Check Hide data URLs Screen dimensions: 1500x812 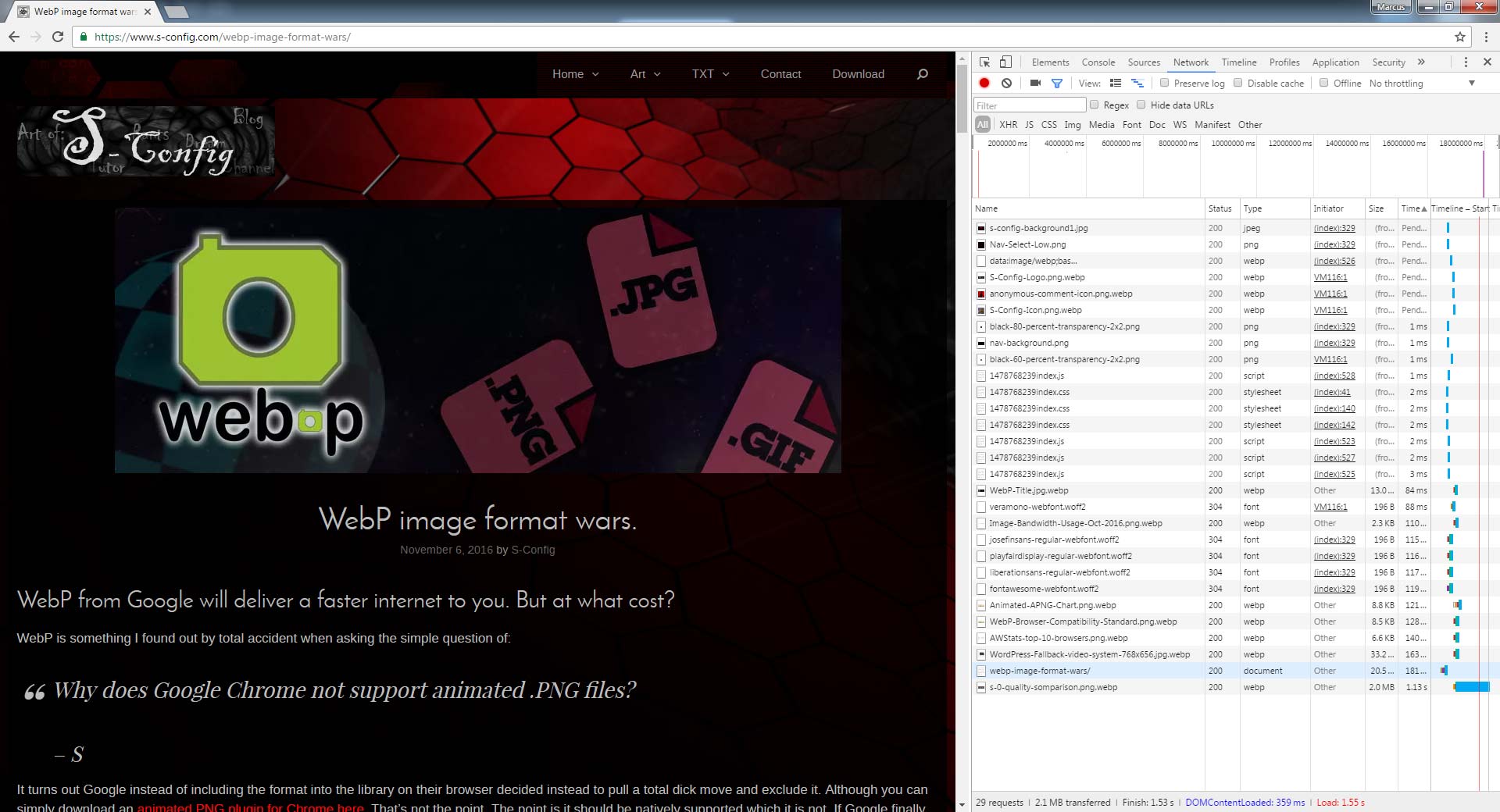pyautogui.click(x=1141, y=105)
